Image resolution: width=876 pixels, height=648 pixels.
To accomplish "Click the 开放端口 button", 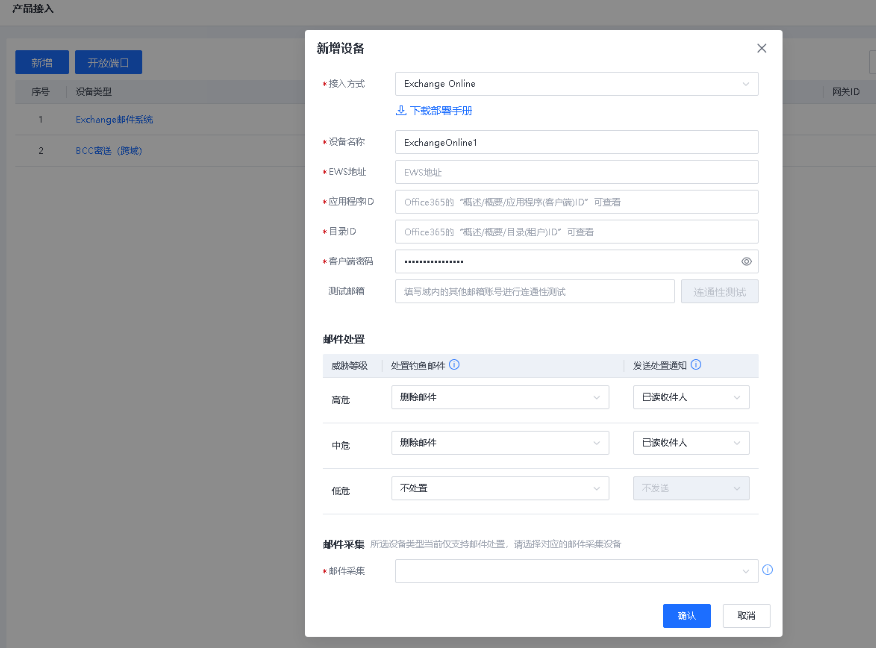I will pos(109,62).
